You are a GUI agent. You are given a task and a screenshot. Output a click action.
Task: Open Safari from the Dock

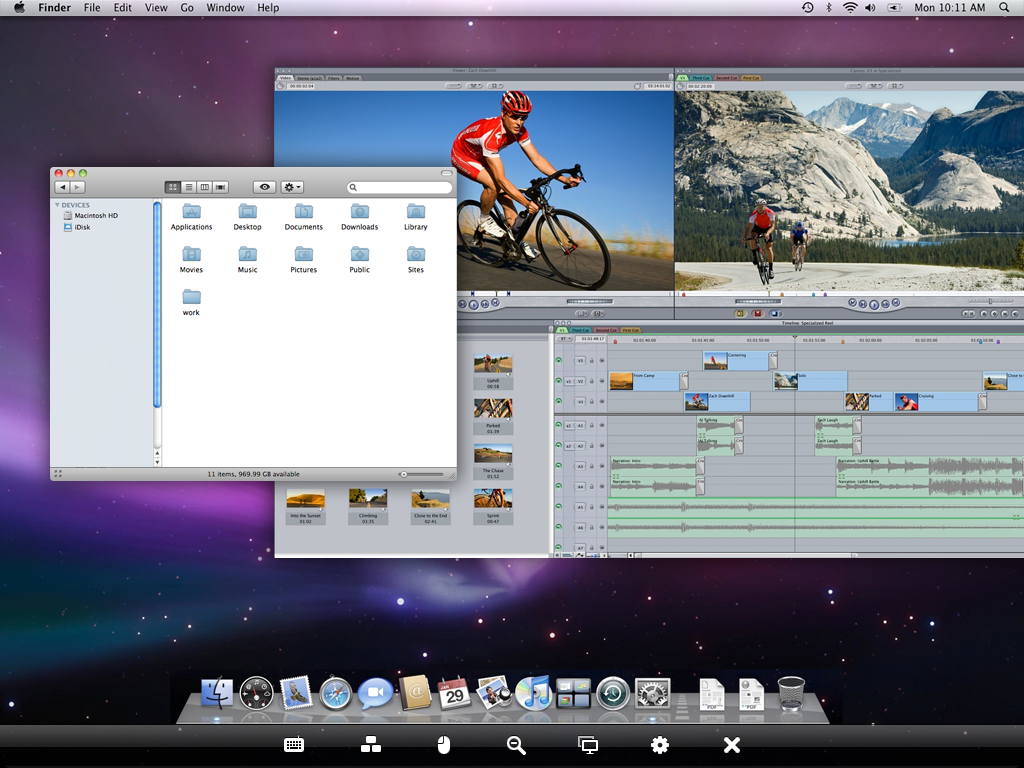(x=336, y=692)
